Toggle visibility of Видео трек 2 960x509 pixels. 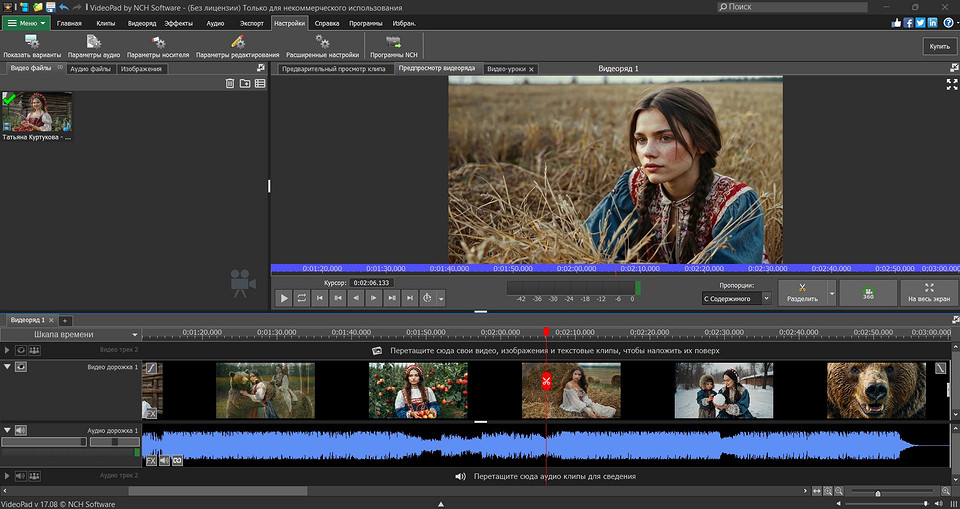click(21, 350)
